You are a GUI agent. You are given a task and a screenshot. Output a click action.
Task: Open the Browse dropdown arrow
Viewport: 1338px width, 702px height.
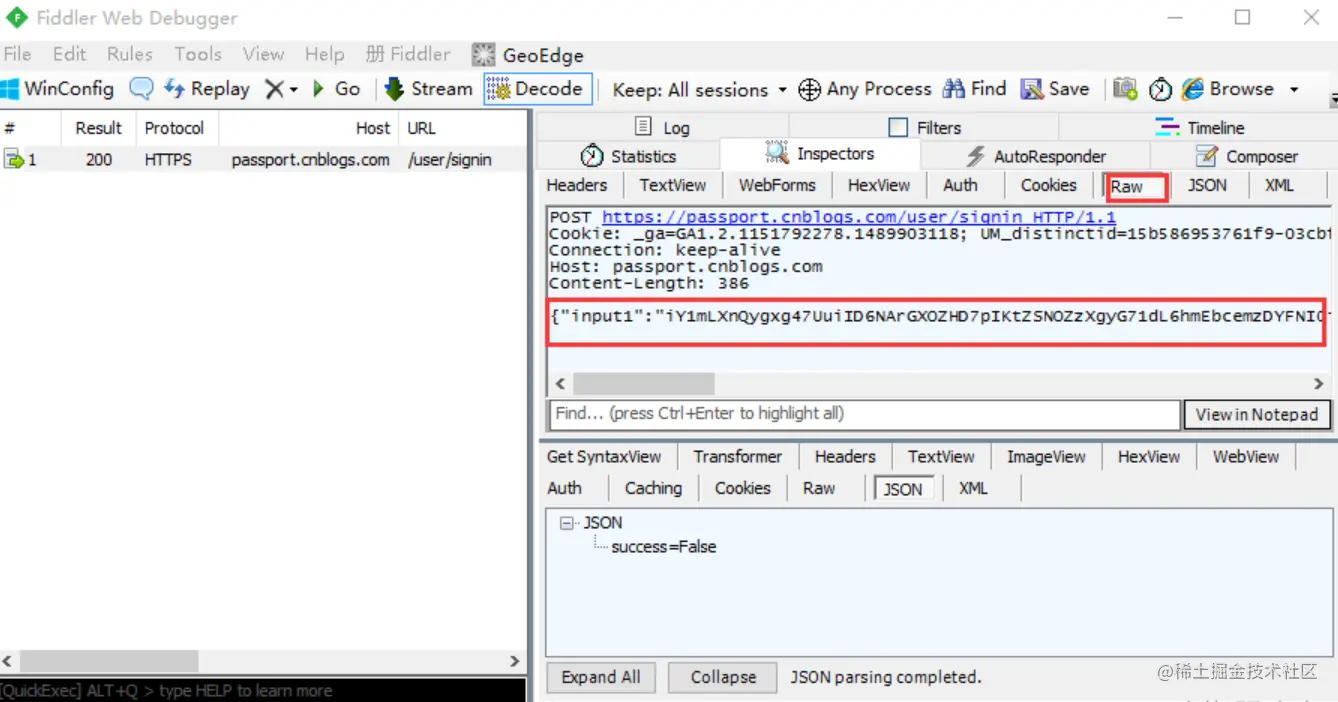[1293, 90]
